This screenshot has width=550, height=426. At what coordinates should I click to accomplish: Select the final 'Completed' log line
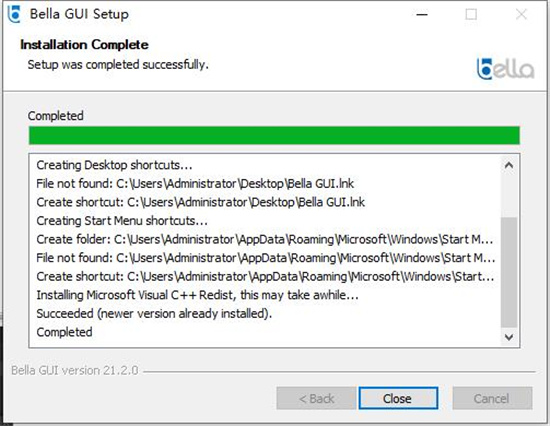point(65,332)
